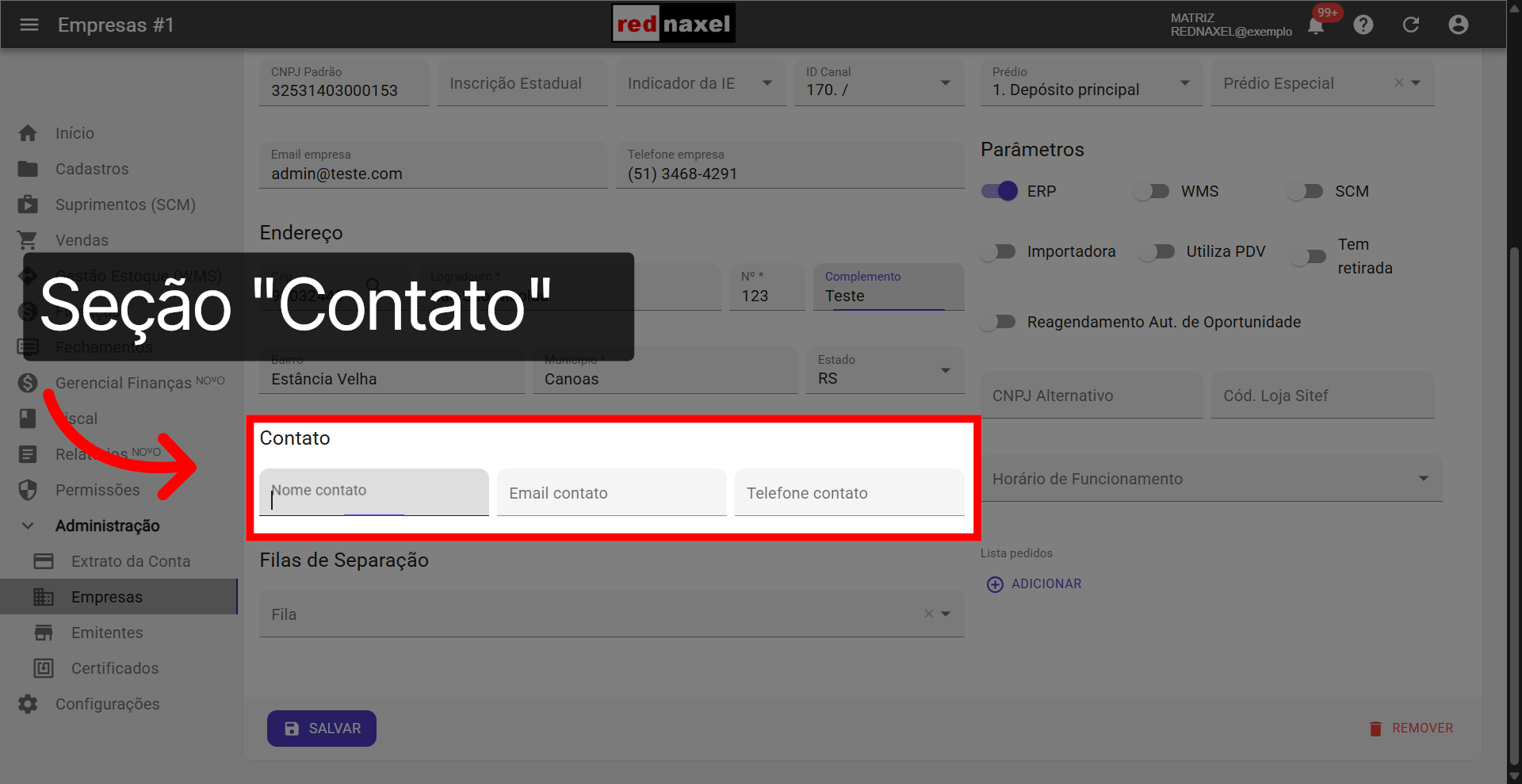
Task: Expand the Horário de Funcionamento dropdown
Action: coord(1424,478)
